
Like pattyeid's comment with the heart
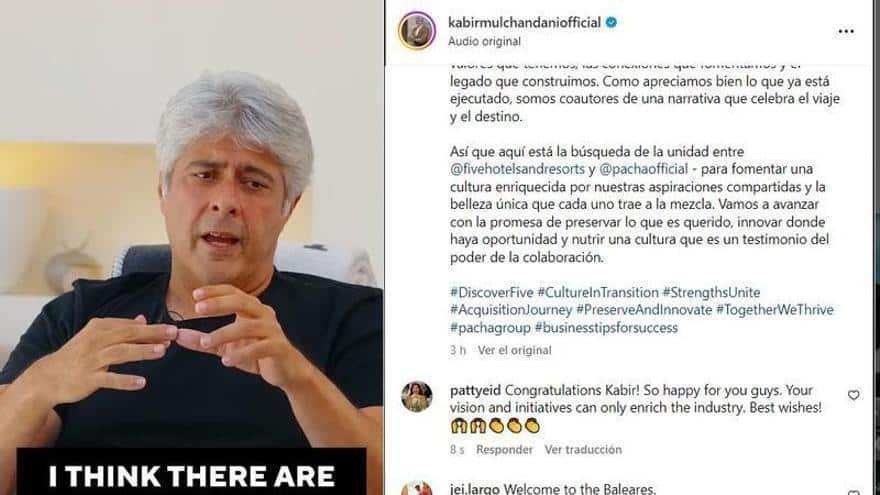pyautogui.click(x=853, y=395)
